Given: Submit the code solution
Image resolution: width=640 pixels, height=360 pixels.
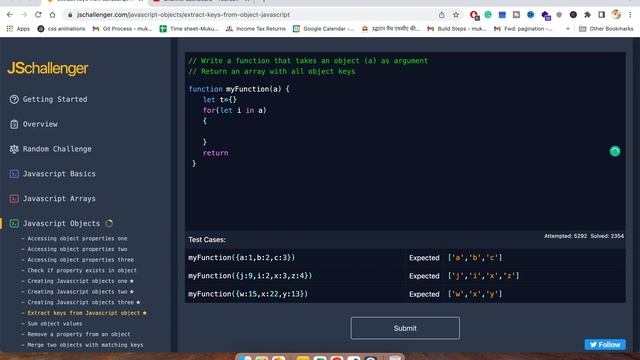Looking at the screenshot, I should click(x=405, y=328).
